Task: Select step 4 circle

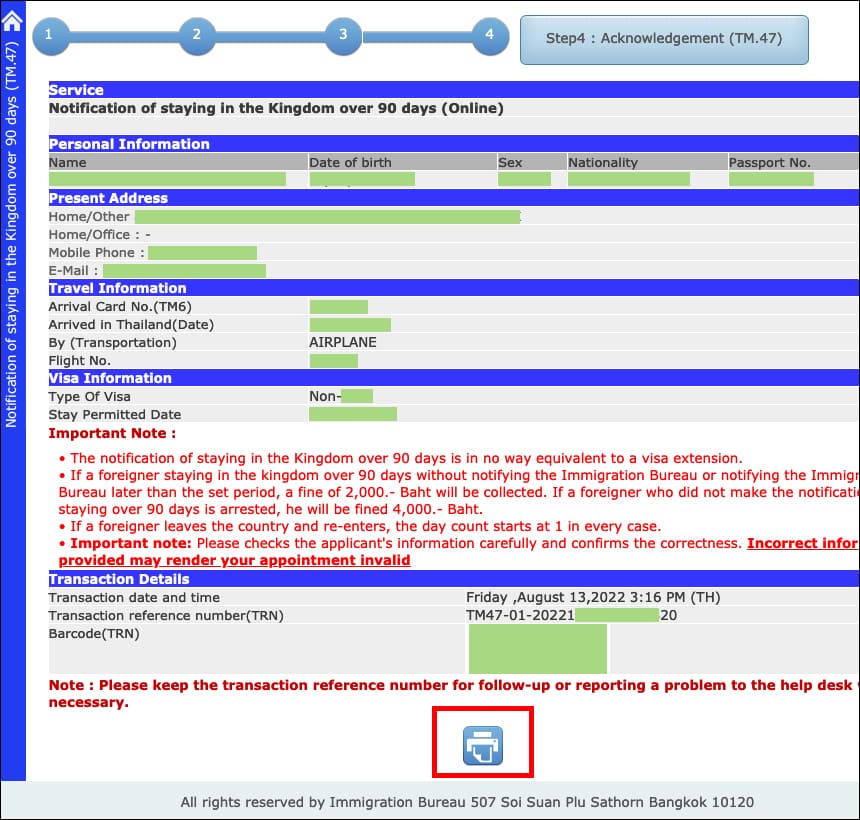Action: pyautogui.click(x=490, y=36)
